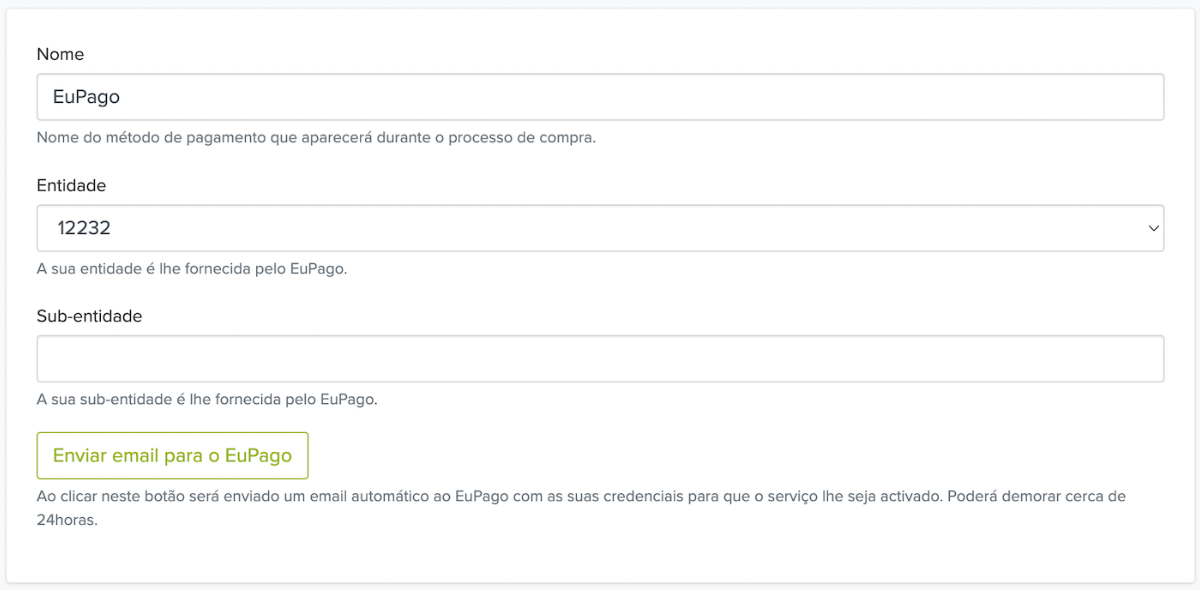The width and height of the screenshot is (1200, 590).
Task: Click the help text below Nome field
Action: tap(316, 137)
